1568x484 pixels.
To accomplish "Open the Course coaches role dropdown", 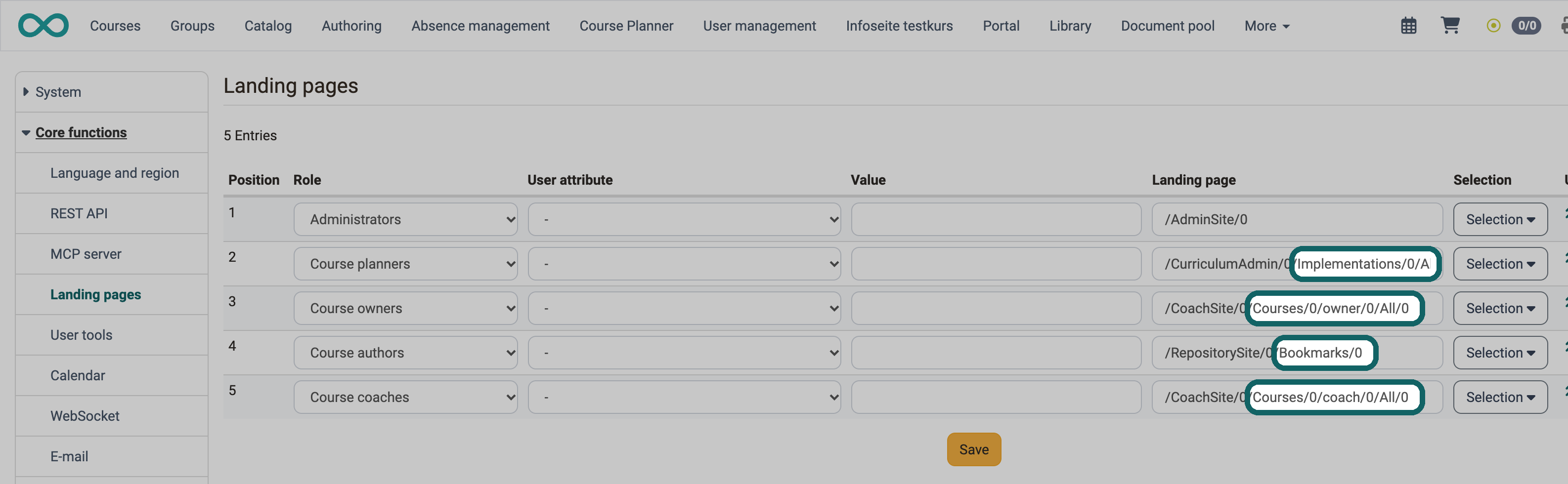I will click(x=405, y=397).
